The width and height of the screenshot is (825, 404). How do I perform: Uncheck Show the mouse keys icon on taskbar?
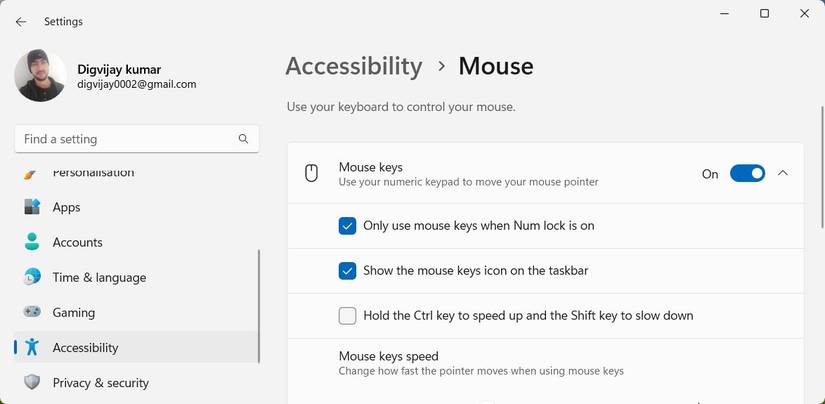347,271
